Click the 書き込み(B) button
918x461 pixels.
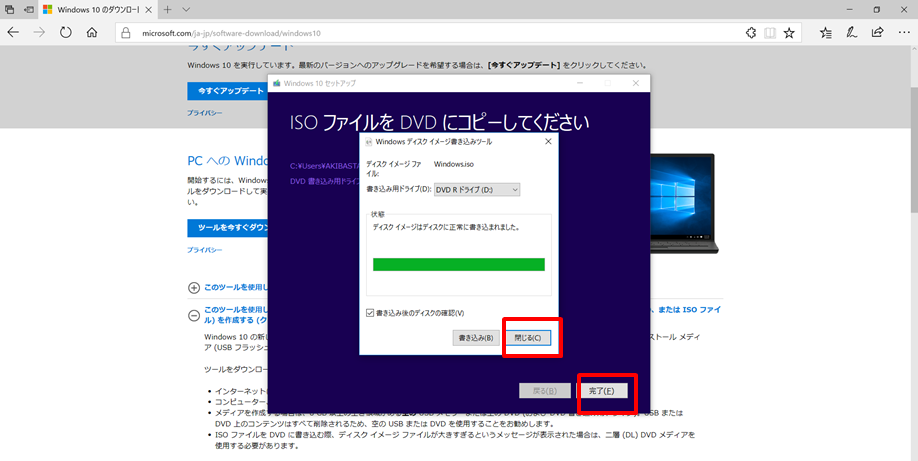coord(475,338)
